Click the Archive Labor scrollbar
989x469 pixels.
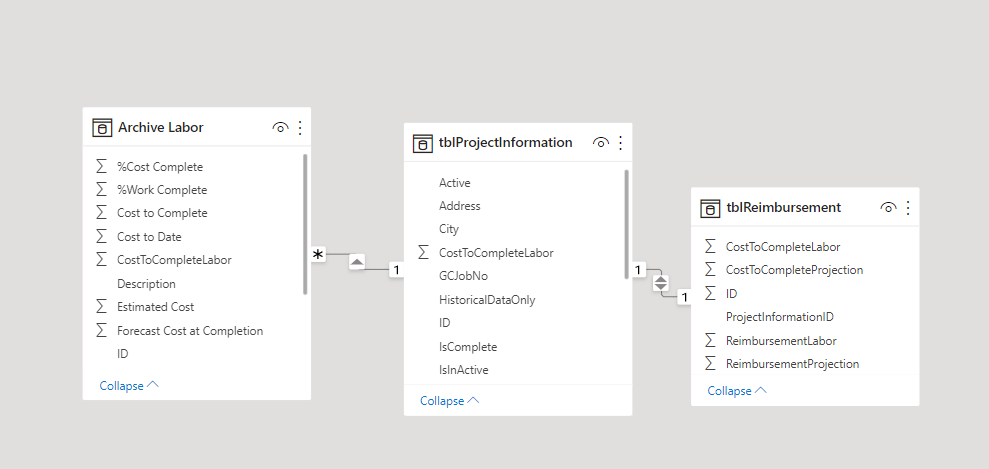pos(305,224)
